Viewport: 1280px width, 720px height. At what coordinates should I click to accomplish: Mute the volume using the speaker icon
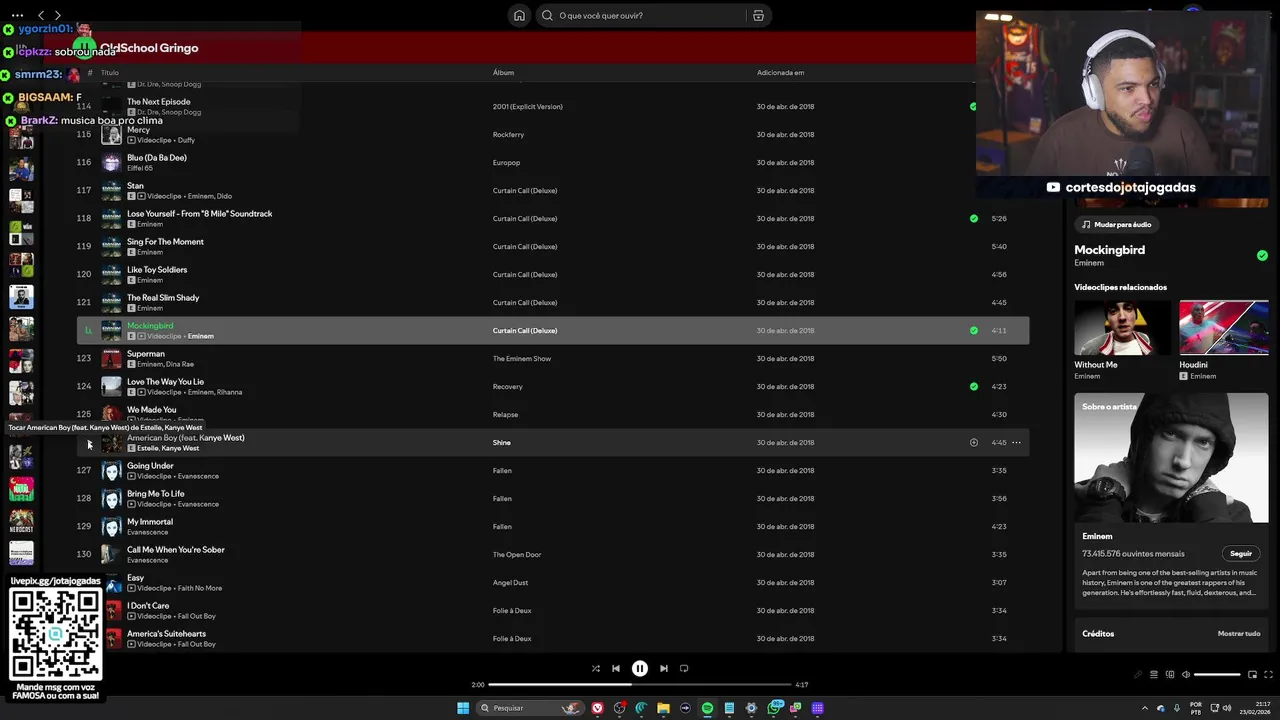pos(1186,674)
